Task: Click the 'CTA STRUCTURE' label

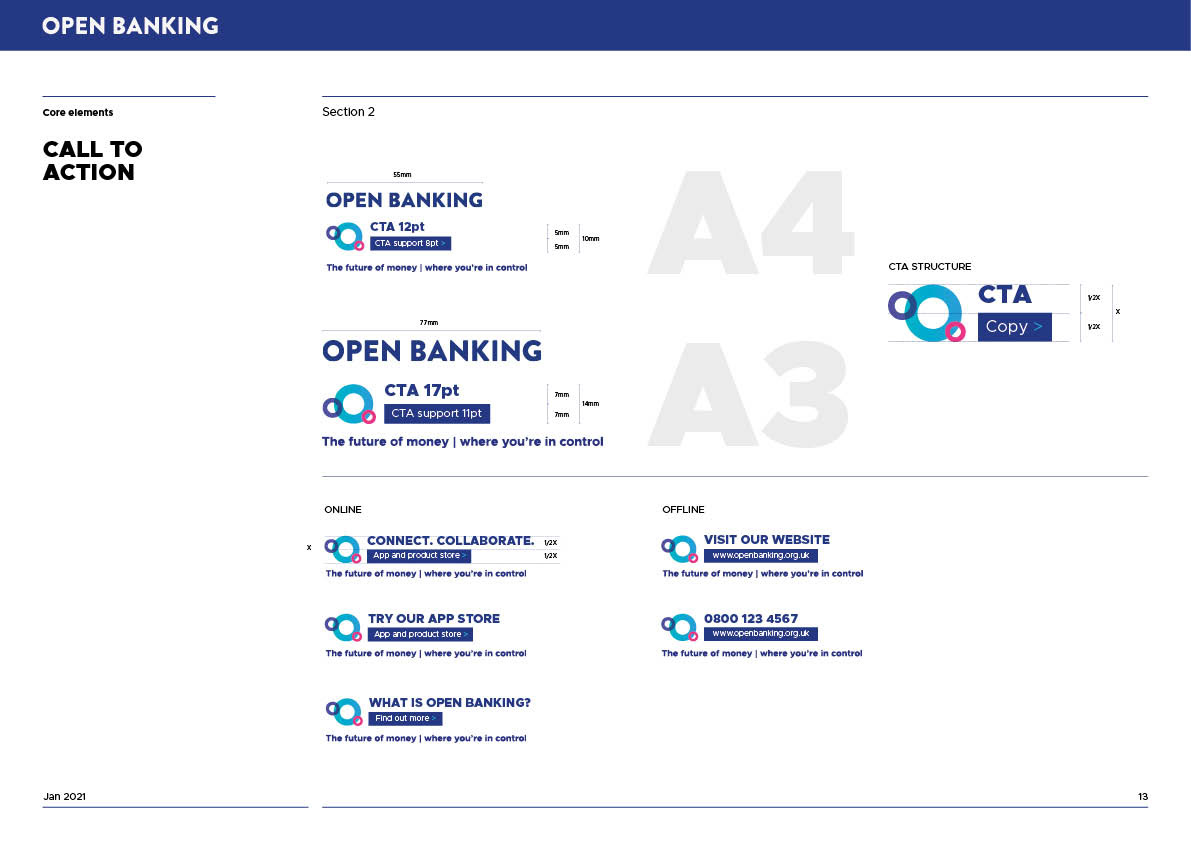Action: (x=930, y=266)
